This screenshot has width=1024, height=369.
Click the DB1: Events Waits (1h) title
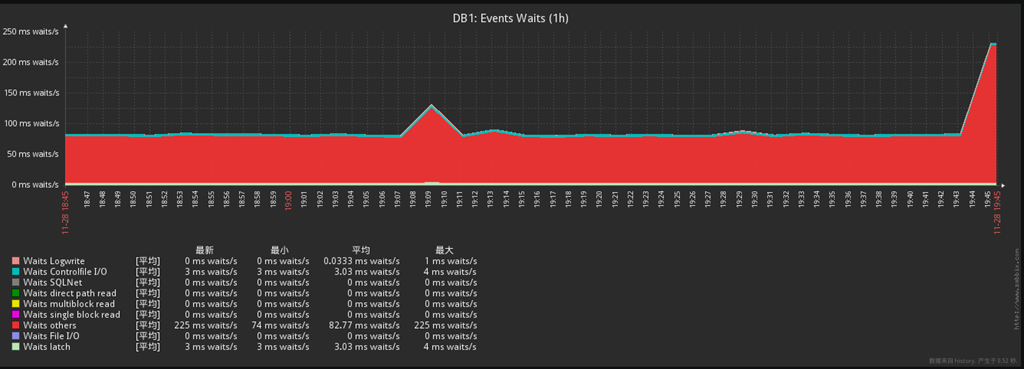pyautogui.click(x=511, y=18)
